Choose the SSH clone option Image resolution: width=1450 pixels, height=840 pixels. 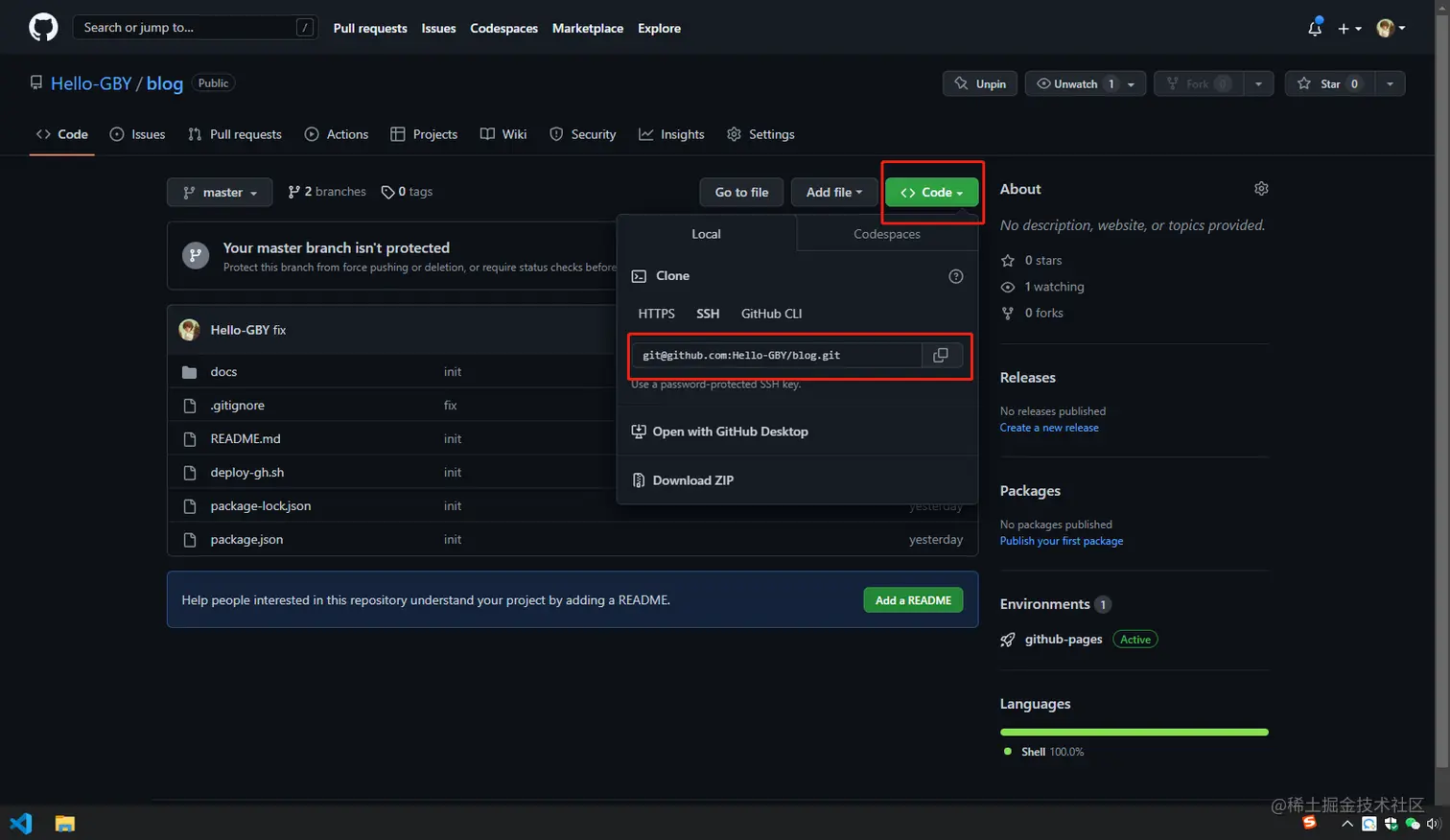708,314
